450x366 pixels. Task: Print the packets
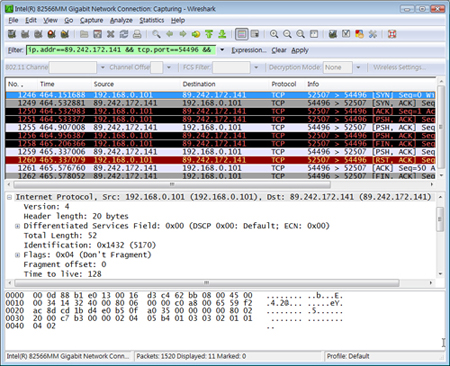point(137,34)
